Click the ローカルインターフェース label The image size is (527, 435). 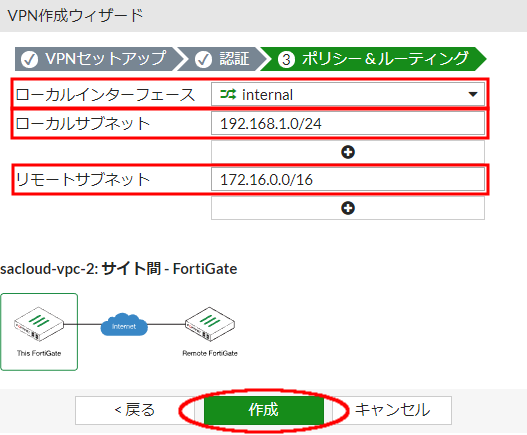[105, 94]
